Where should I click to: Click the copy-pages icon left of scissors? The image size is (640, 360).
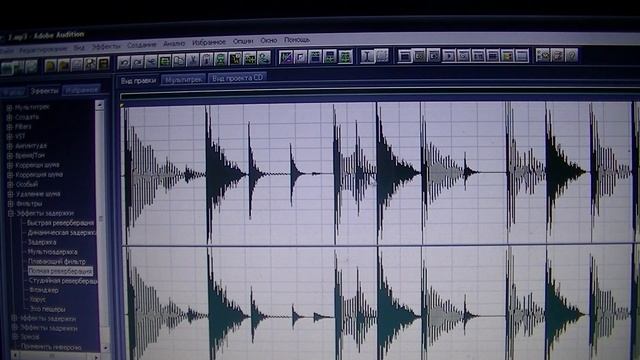[179, 60]
